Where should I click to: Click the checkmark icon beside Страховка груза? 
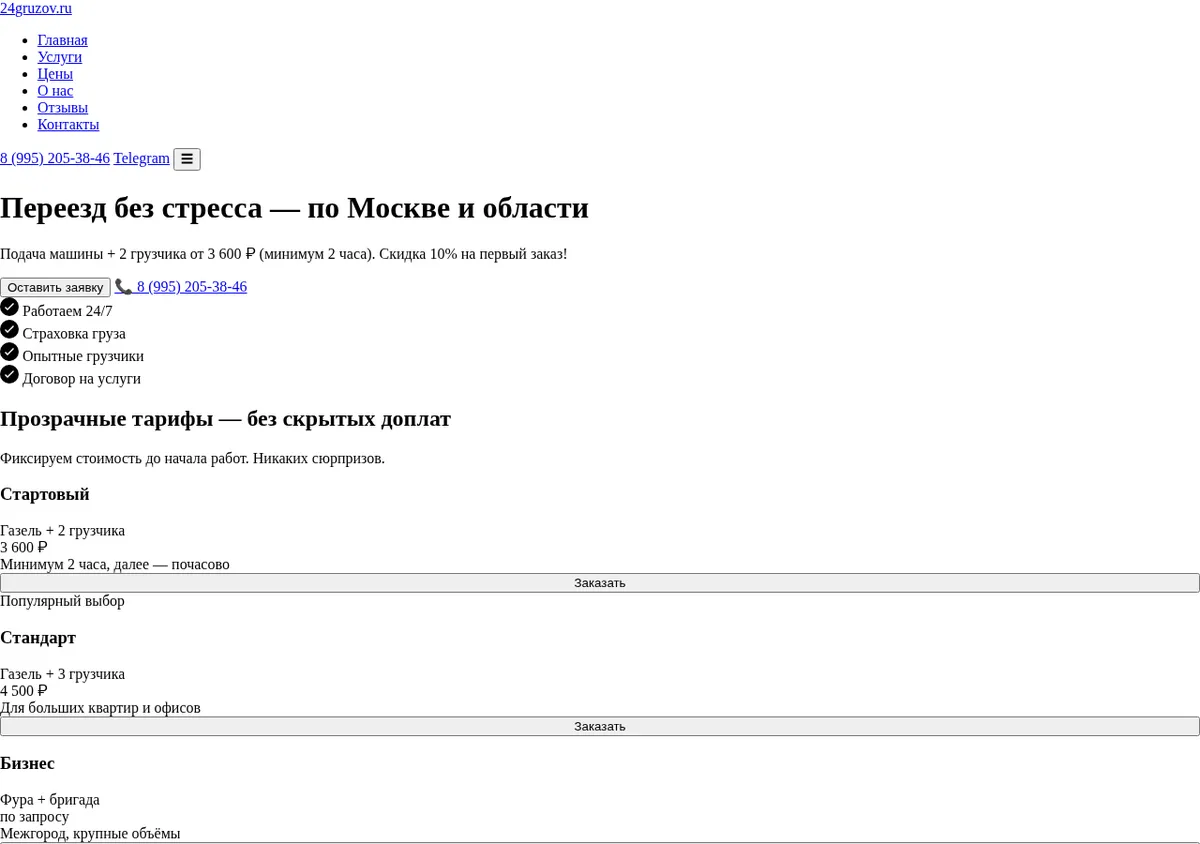click(10, 329)
